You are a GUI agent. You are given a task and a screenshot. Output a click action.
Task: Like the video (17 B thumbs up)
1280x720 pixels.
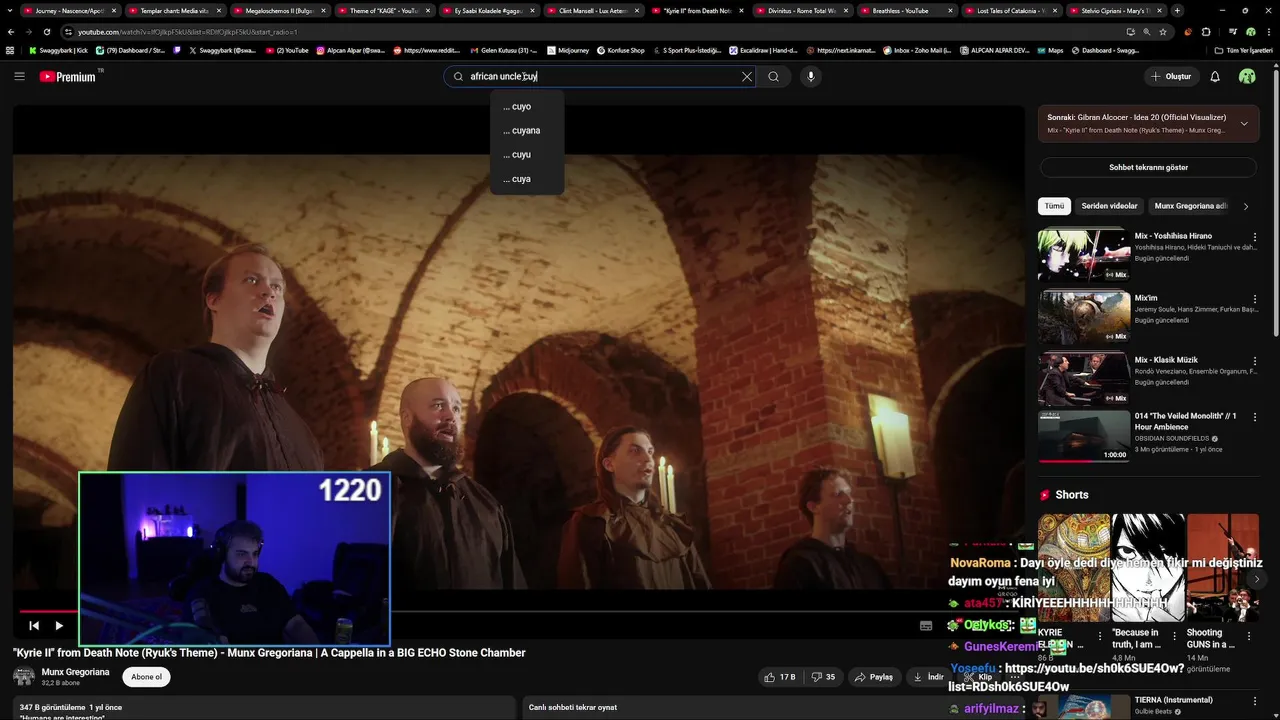780,677
